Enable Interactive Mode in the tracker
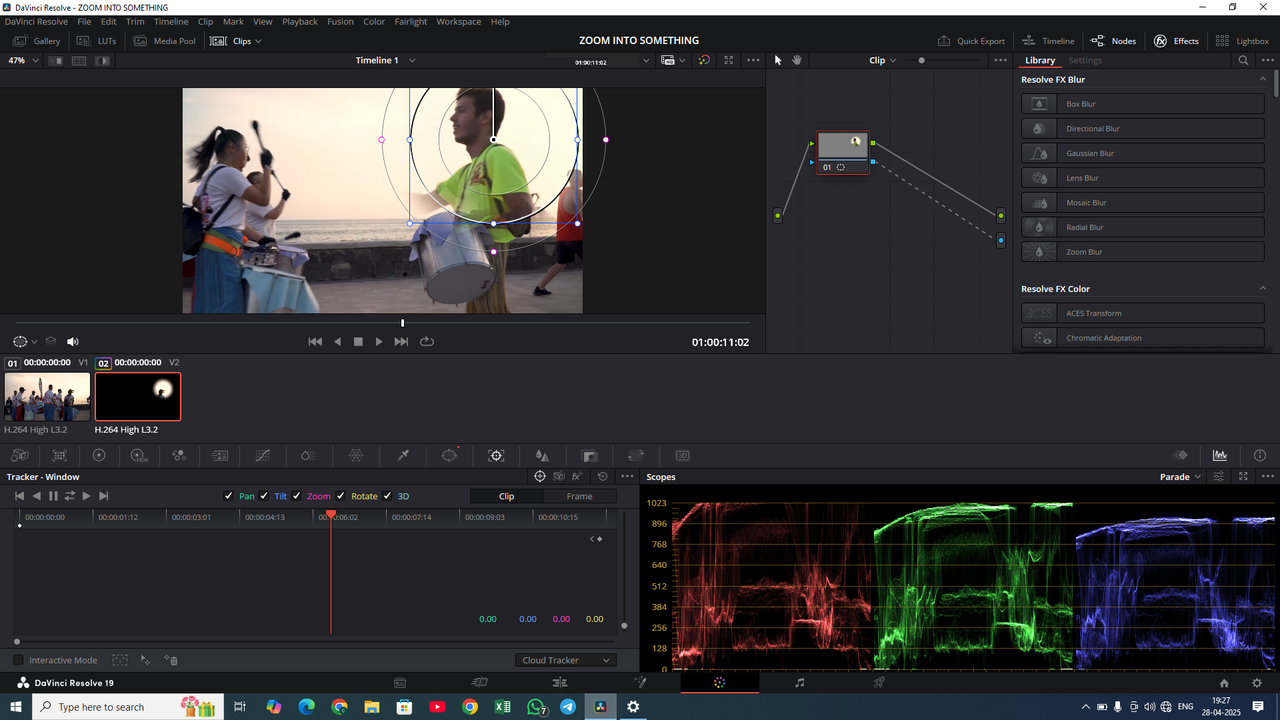The height and width of the screenshot is (720, 1280). [x=17, y=660]
